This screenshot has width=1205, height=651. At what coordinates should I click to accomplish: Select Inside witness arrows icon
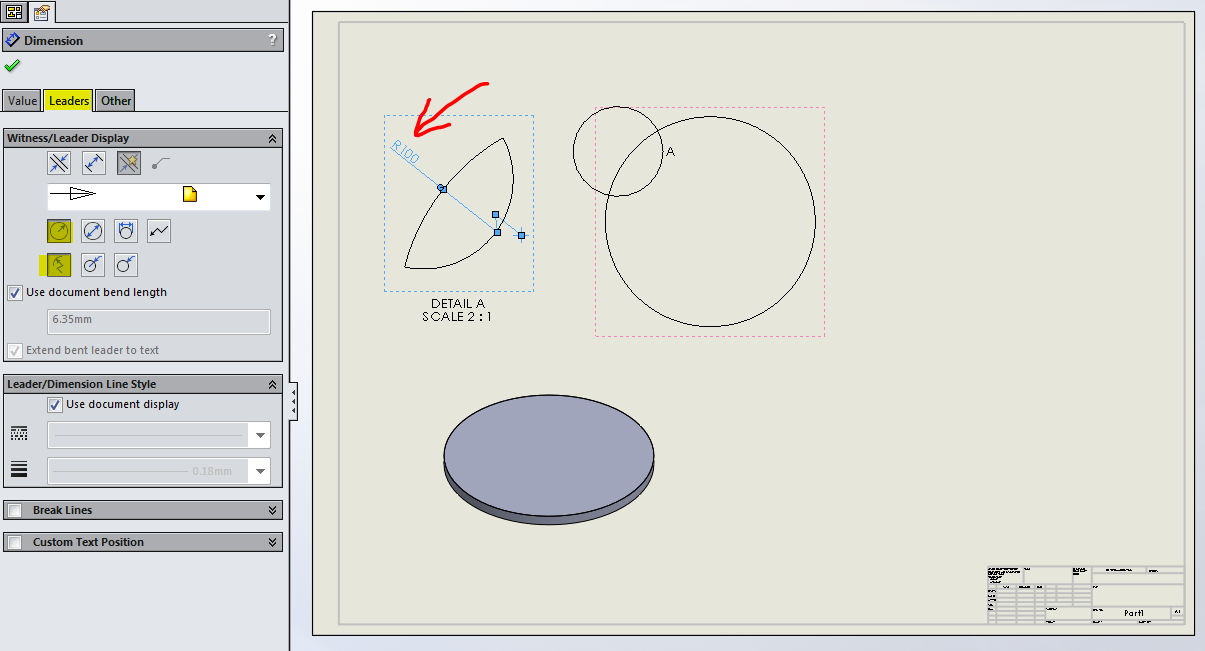[93, 162]
